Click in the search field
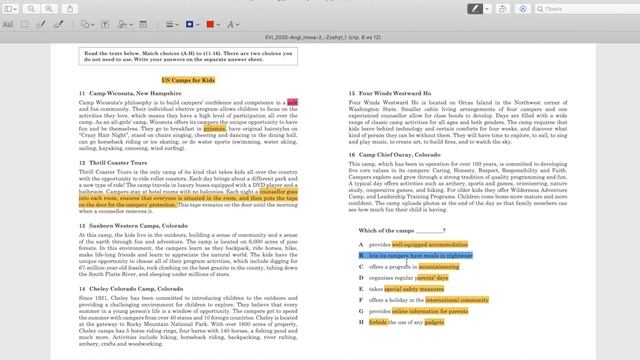 pyautogui.click(x=588, y=9)
